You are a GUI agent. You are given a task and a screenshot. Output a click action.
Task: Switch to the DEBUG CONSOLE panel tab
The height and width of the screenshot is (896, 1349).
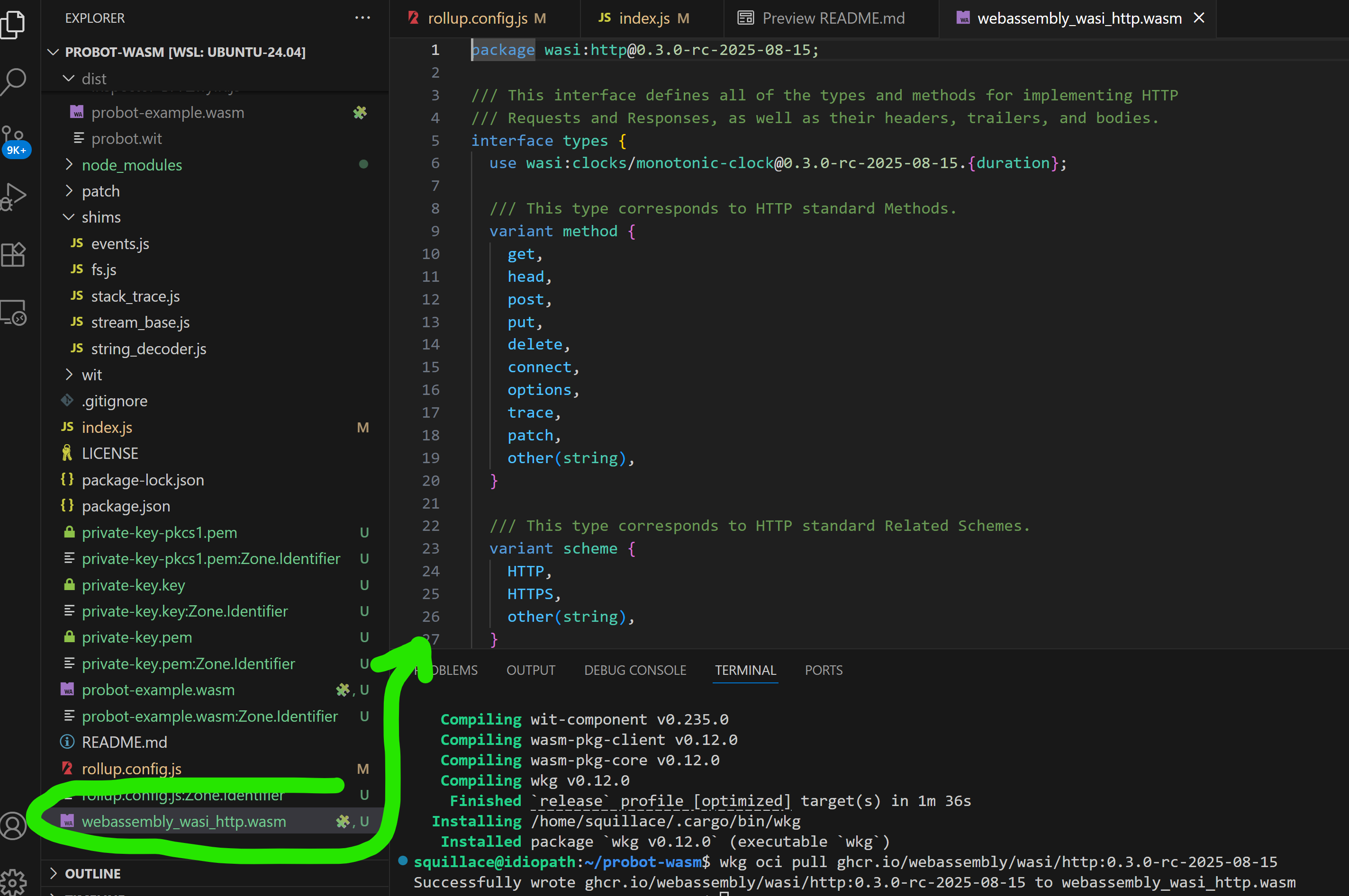[x=634, y=670]
